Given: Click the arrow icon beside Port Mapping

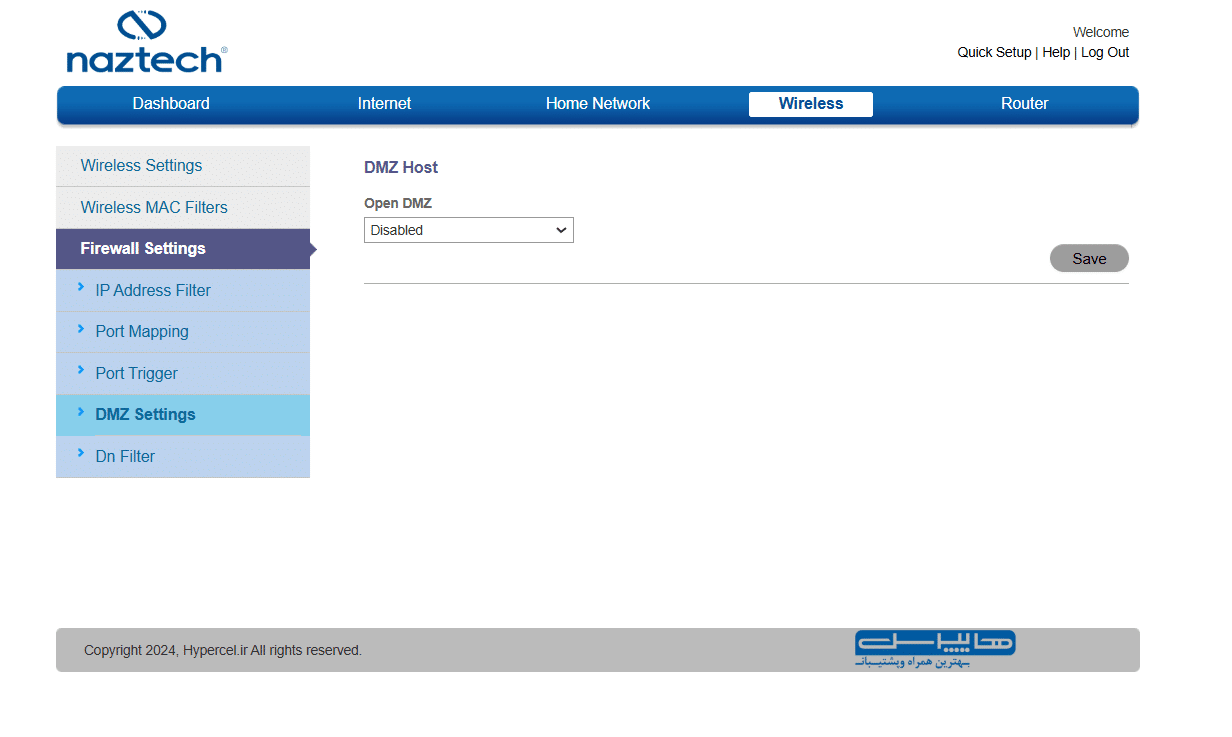Looking at the screenshot, I should click(80, 329).
